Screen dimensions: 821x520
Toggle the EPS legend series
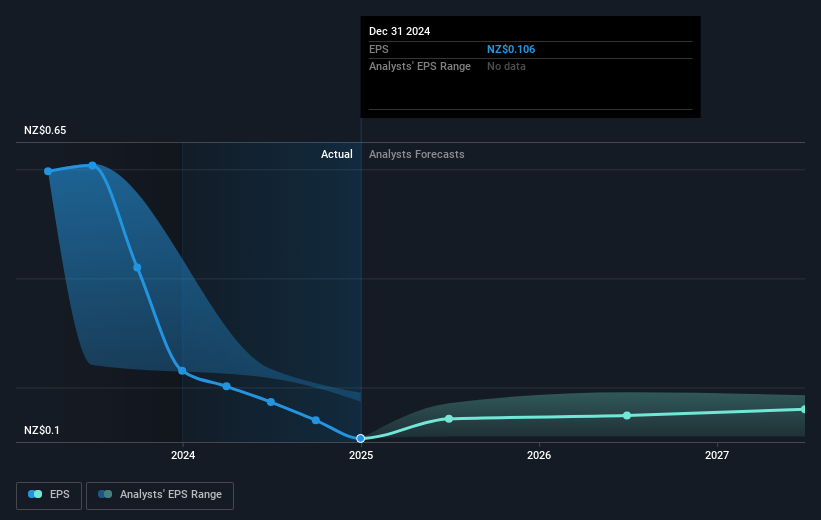click(x=49, y=495)
